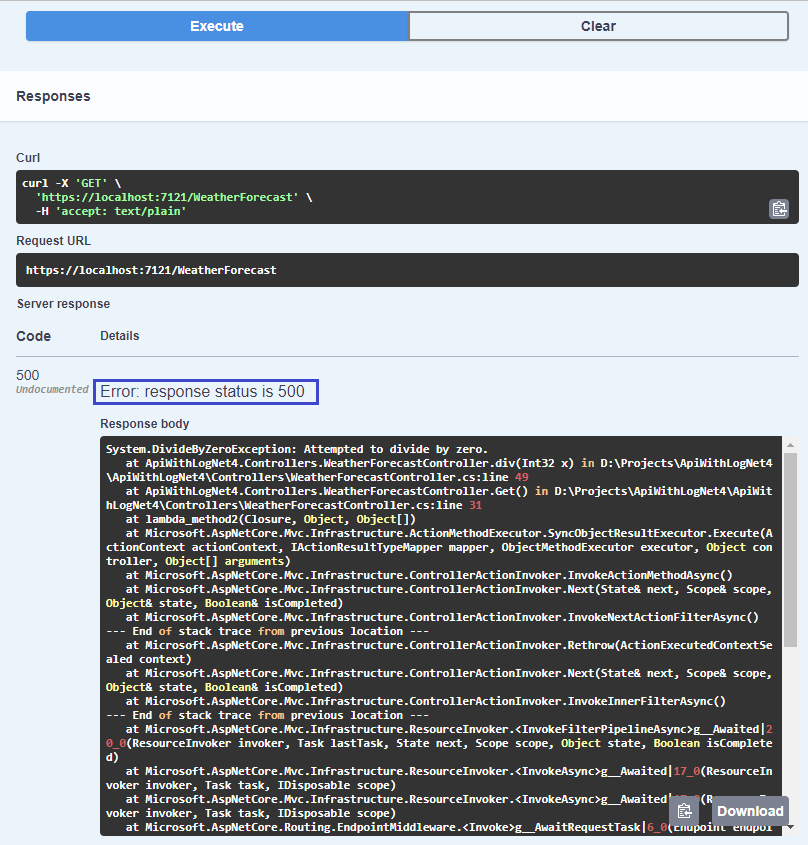Screen dimensions: 808x845
Task: Click the Response body label
Action: [x=144, y=424]
